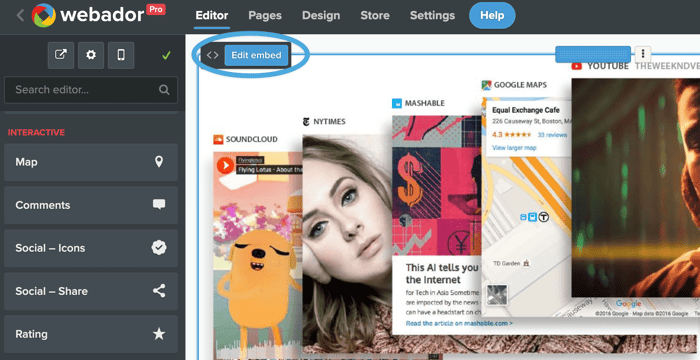Screen dimensions: 700x360
Task: Click the Equal Exchange Cafe title
Action: coord(525,110)
